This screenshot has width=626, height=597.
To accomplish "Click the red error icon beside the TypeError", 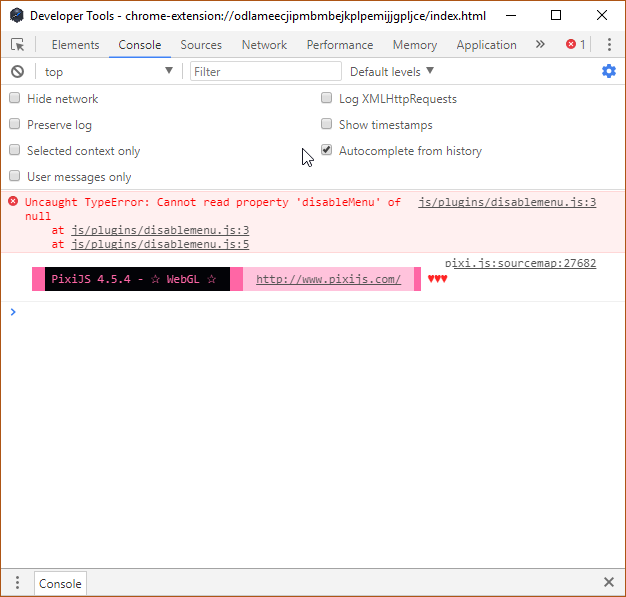I will pos(13,201).
